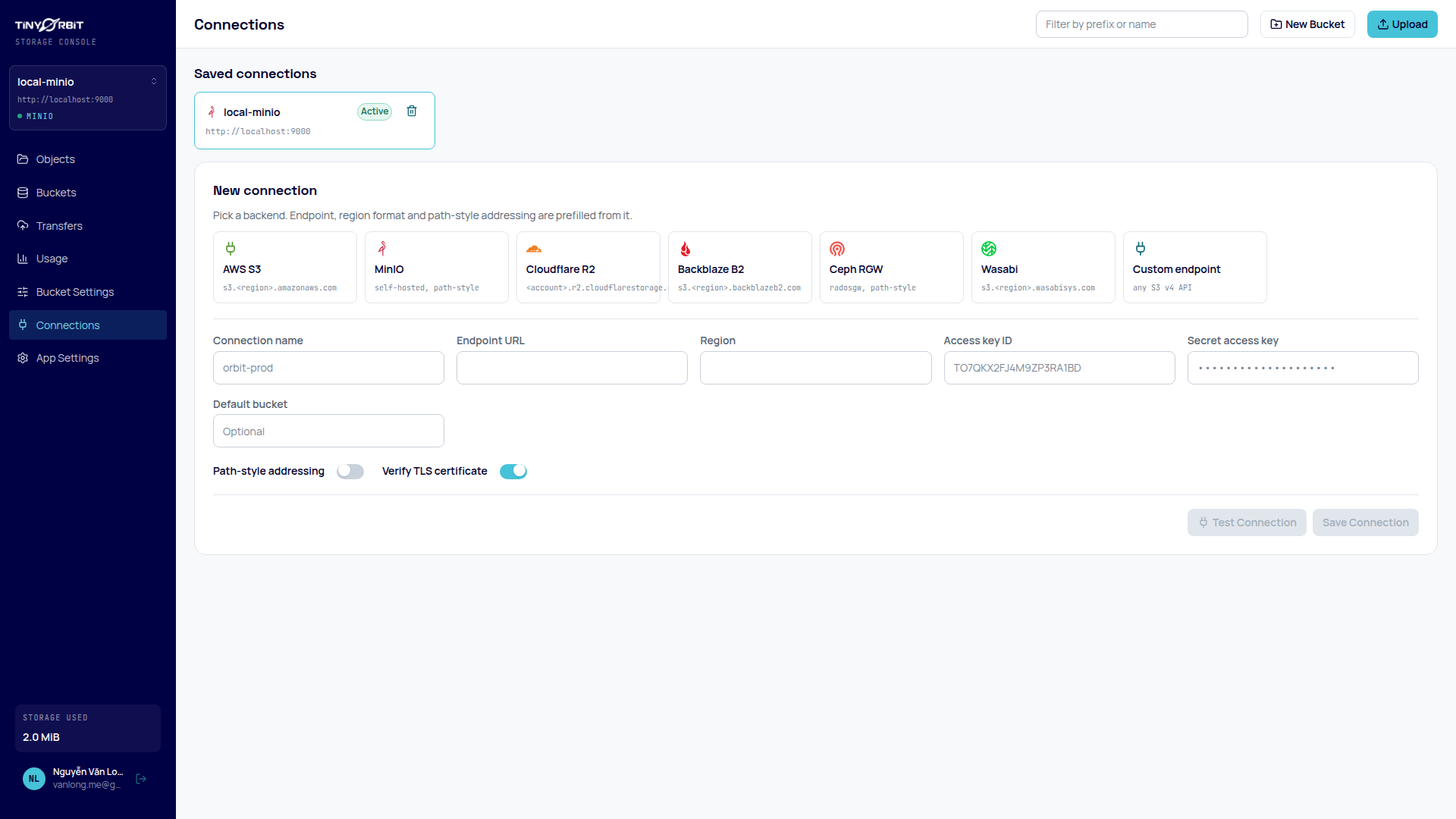The image size is (1456, 819).
Task: Click the Region input field
Action: point(816,368)
